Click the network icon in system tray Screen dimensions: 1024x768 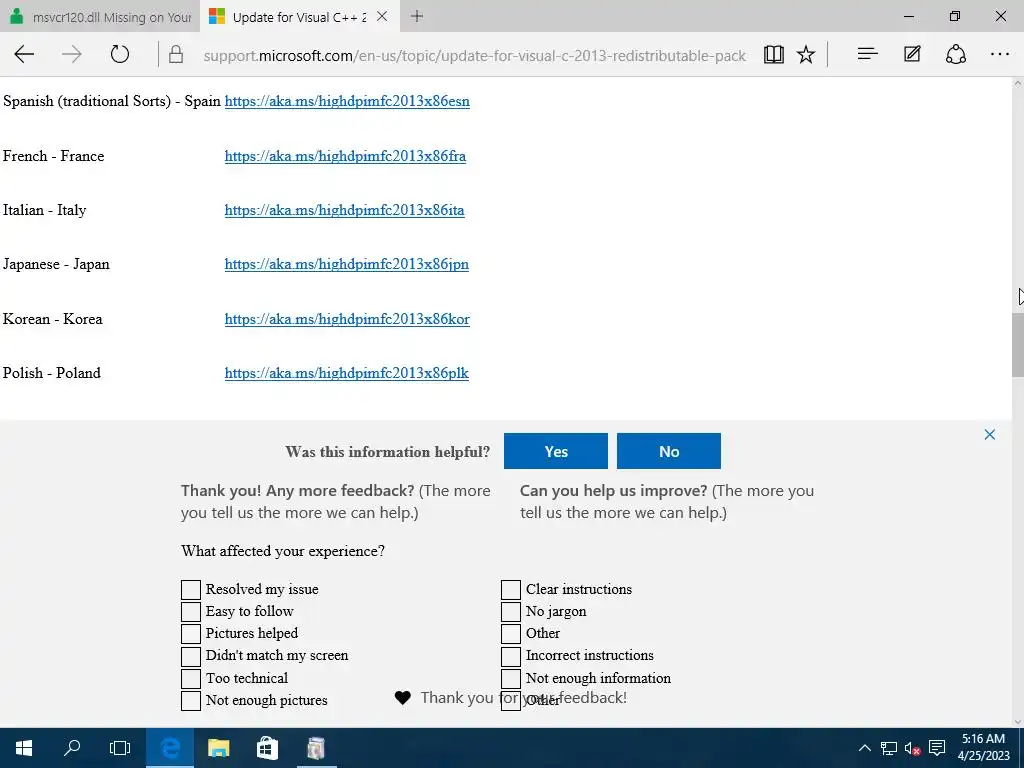tap(889, 748)
